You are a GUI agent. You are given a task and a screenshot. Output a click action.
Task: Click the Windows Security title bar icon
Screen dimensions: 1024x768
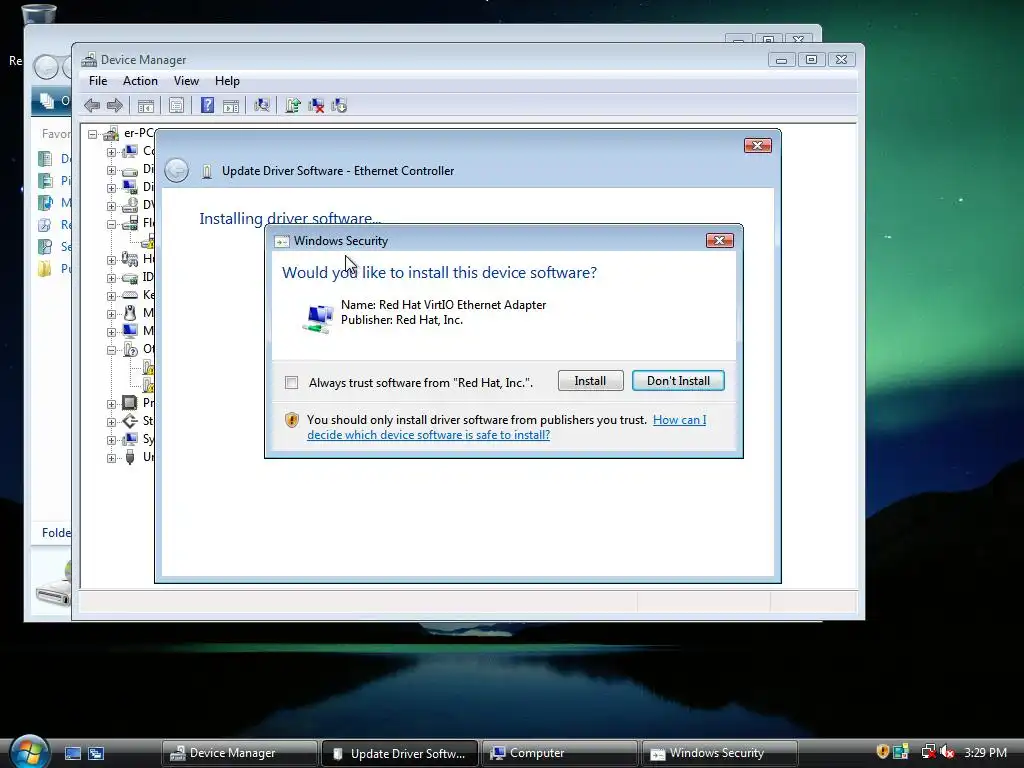281,241
